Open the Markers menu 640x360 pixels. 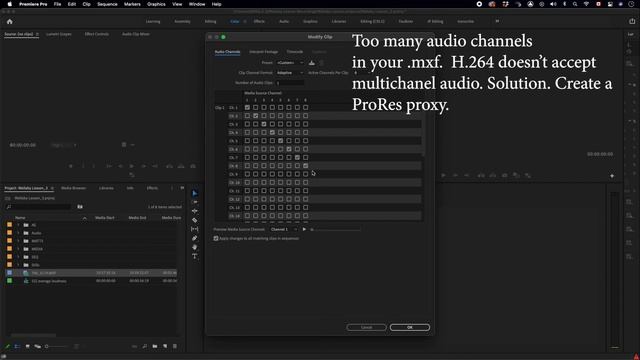(x=132, y=4)
